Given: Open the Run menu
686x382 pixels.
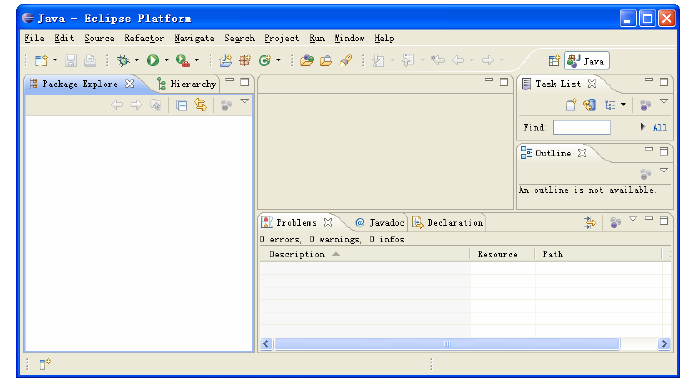Looking at the screenshot, I should pyautogui.click(x=317, y=39).
